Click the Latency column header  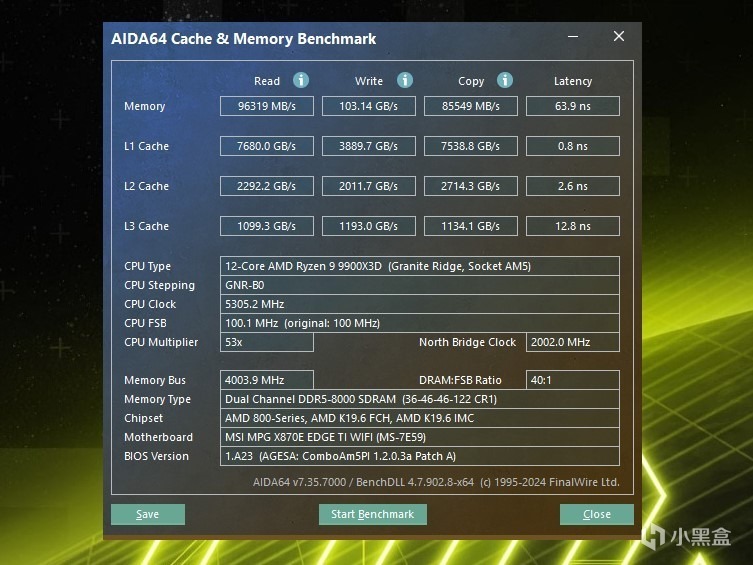click(573, 82)
